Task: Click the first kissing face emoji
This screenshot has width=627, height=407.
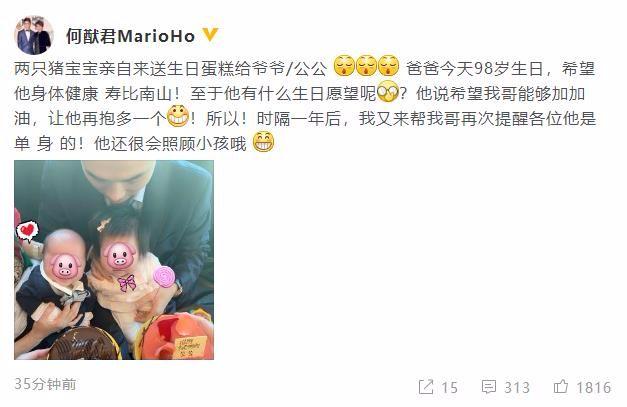Action: coord(344,66)
